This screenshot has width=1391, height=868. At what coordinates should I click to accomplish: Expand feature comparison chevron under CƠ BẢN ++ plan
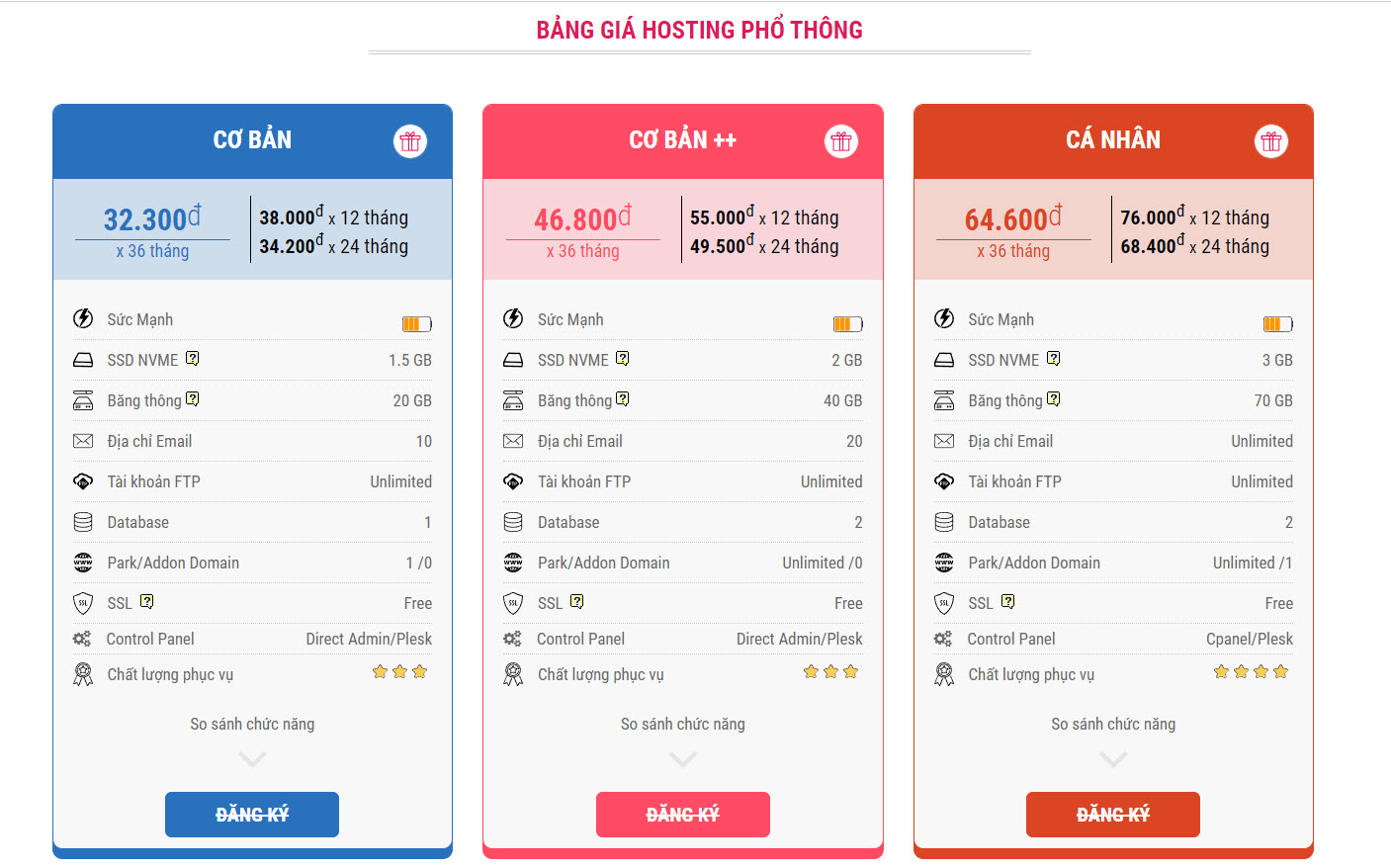(x=682, y=759)
